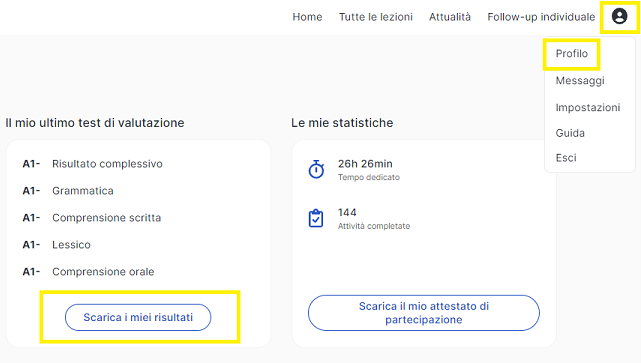Click the stopwatch icon beside Tempo dedicato
641x363 pixels.
tap(316, 169)
